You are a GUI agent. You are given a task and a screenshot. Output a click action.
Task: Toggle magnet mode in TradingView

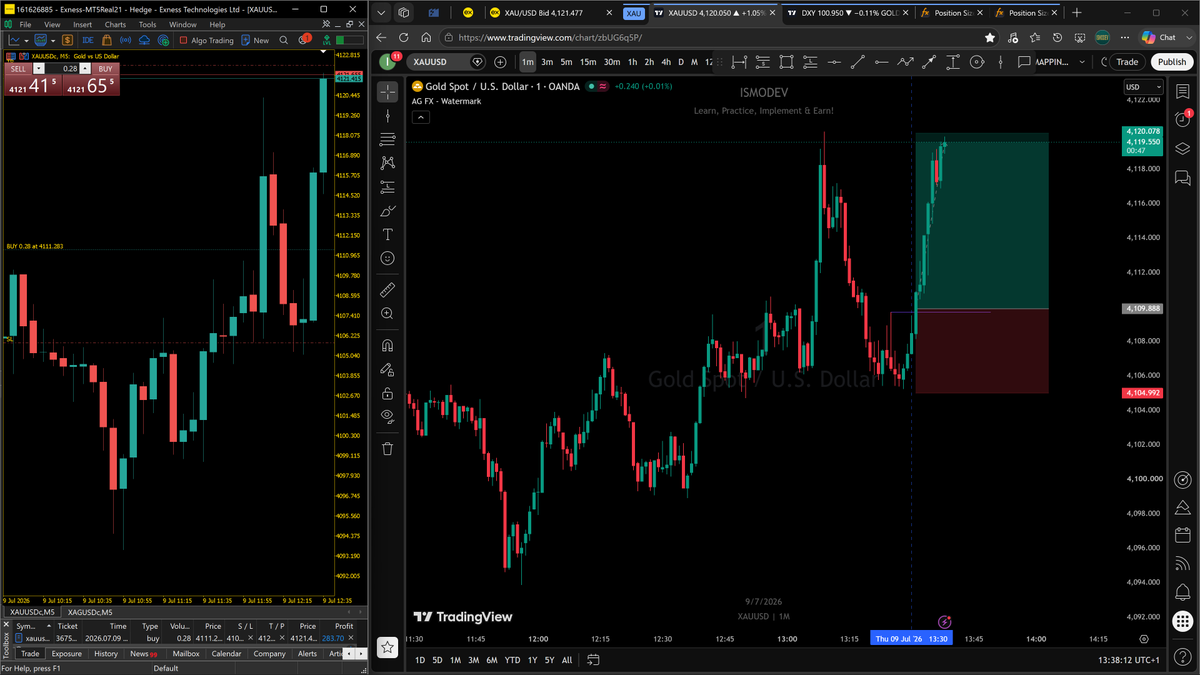click(x=388, y=346)
